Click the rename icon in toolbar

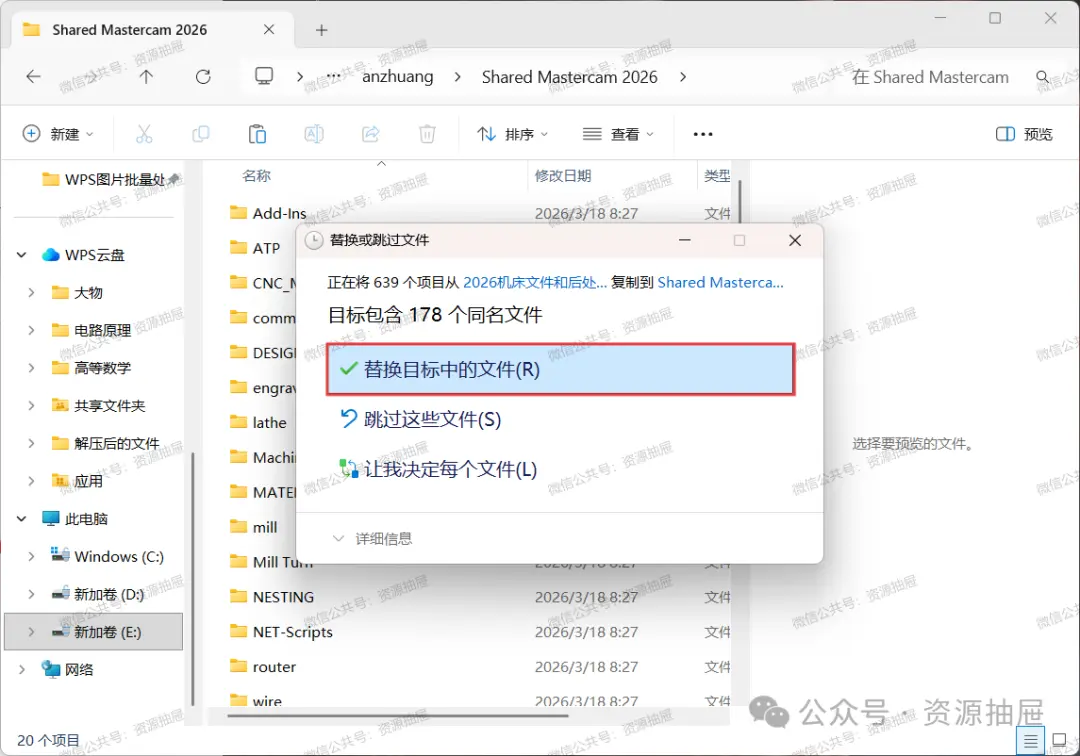click(x=314, y=134)
